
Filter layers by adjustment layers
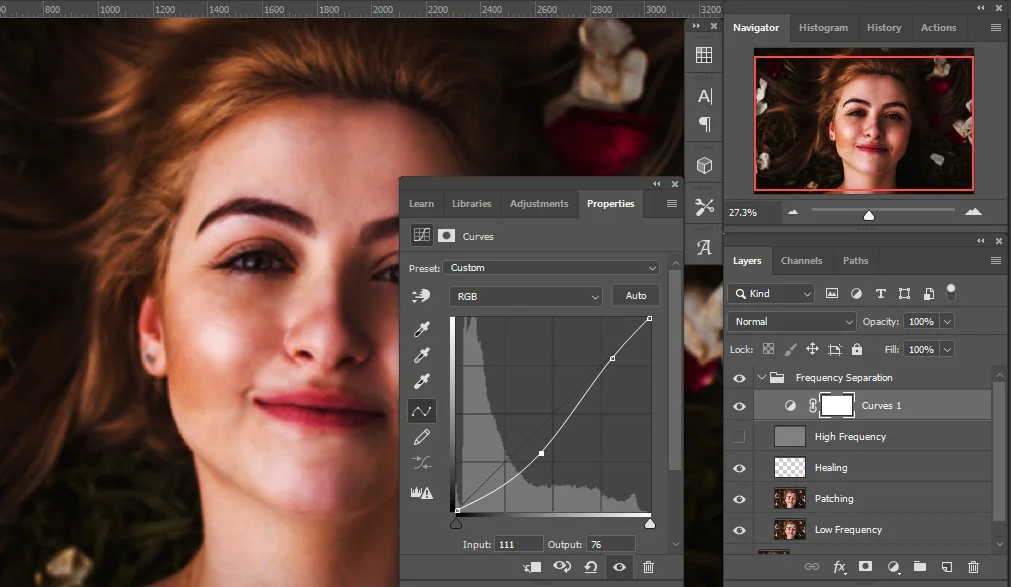(x=856, y=294)
